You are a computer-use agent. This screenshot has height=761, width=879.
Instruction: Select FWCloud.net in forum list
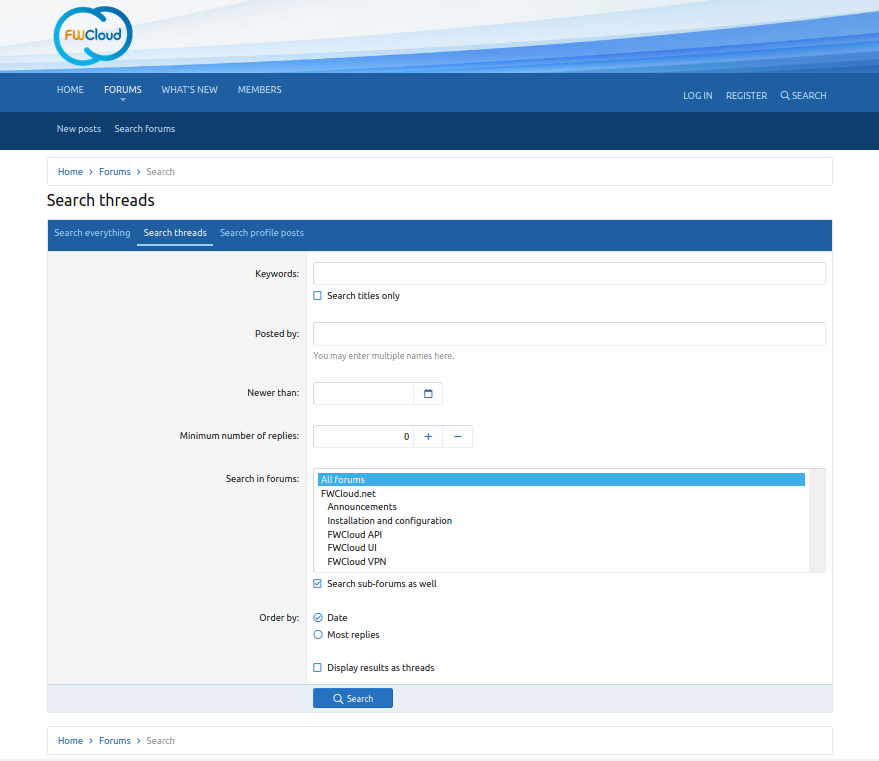[x=561, y=494]
